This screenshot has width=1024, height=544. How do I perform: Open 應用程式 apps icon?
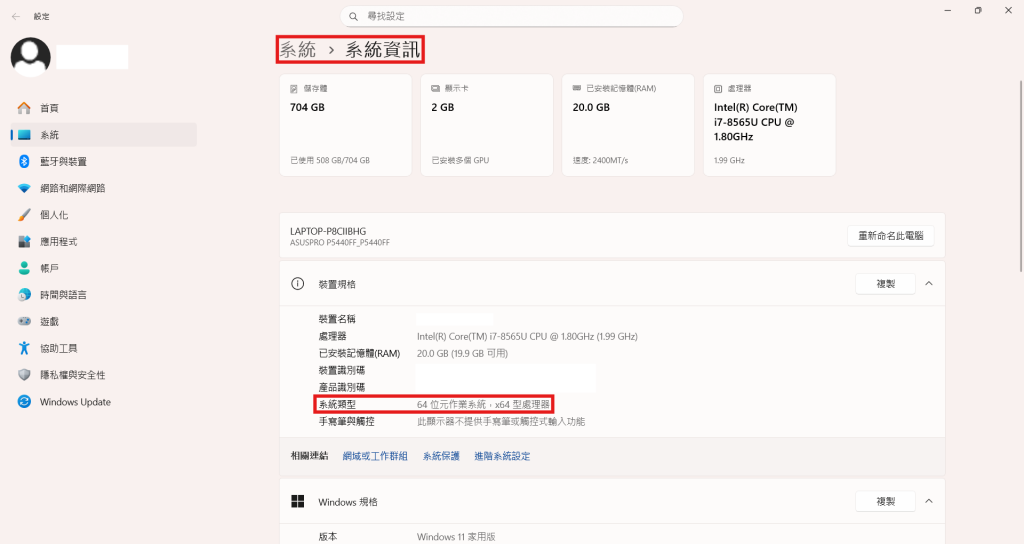(x=24, y=242)
